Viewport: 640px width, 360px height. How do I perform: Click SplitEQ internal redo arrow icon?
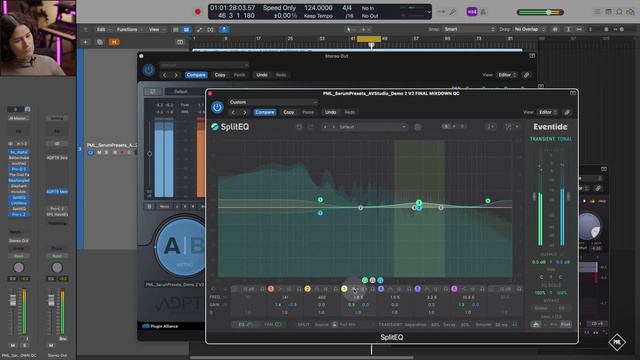pos(311,127)
